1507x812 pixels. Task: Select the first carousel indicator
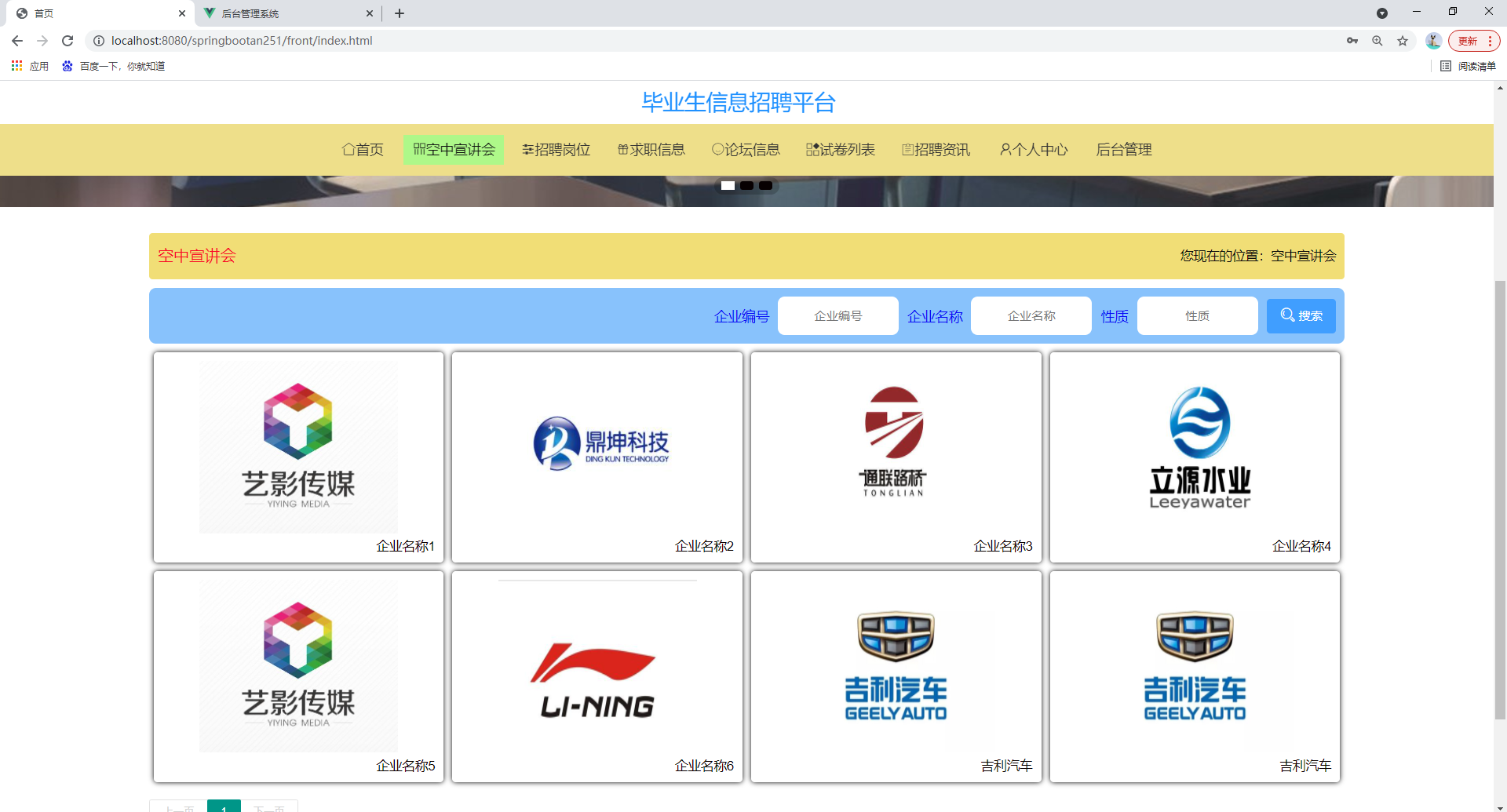(728, 186)
